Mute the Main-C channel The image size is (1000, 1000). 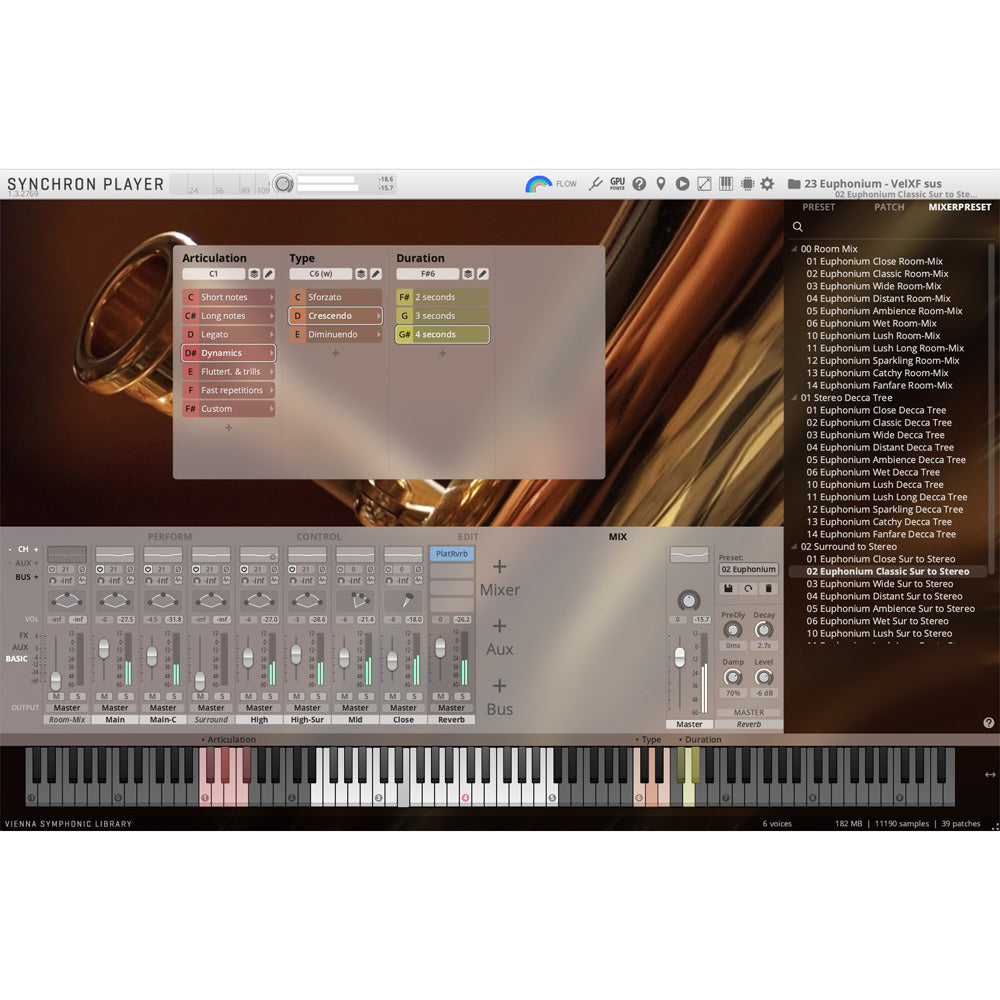coord(152,696)
